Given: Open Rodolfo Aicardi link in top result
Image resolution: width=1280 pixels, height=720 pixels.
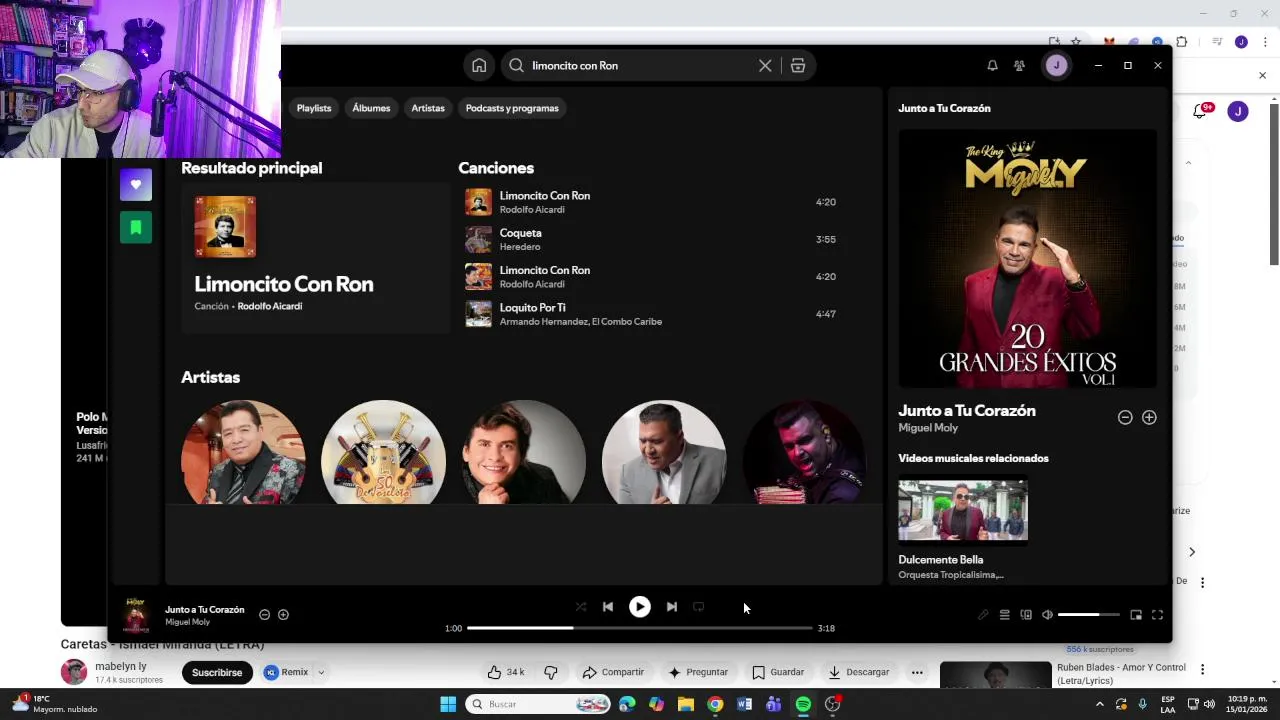Looking at the screenshot, I should click(269, 306).
